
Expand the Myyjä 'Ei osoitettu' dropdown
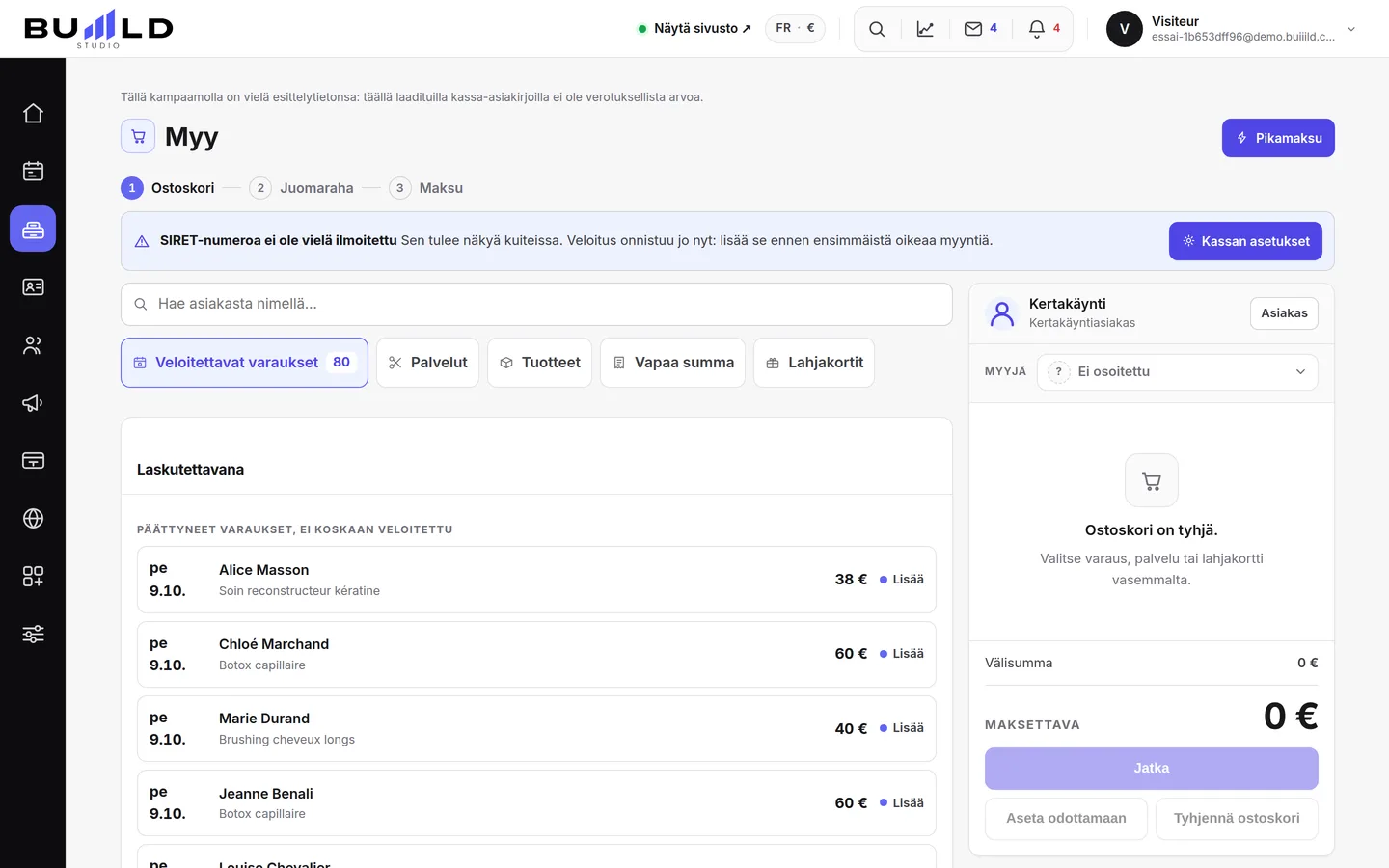pos(1177,372)
